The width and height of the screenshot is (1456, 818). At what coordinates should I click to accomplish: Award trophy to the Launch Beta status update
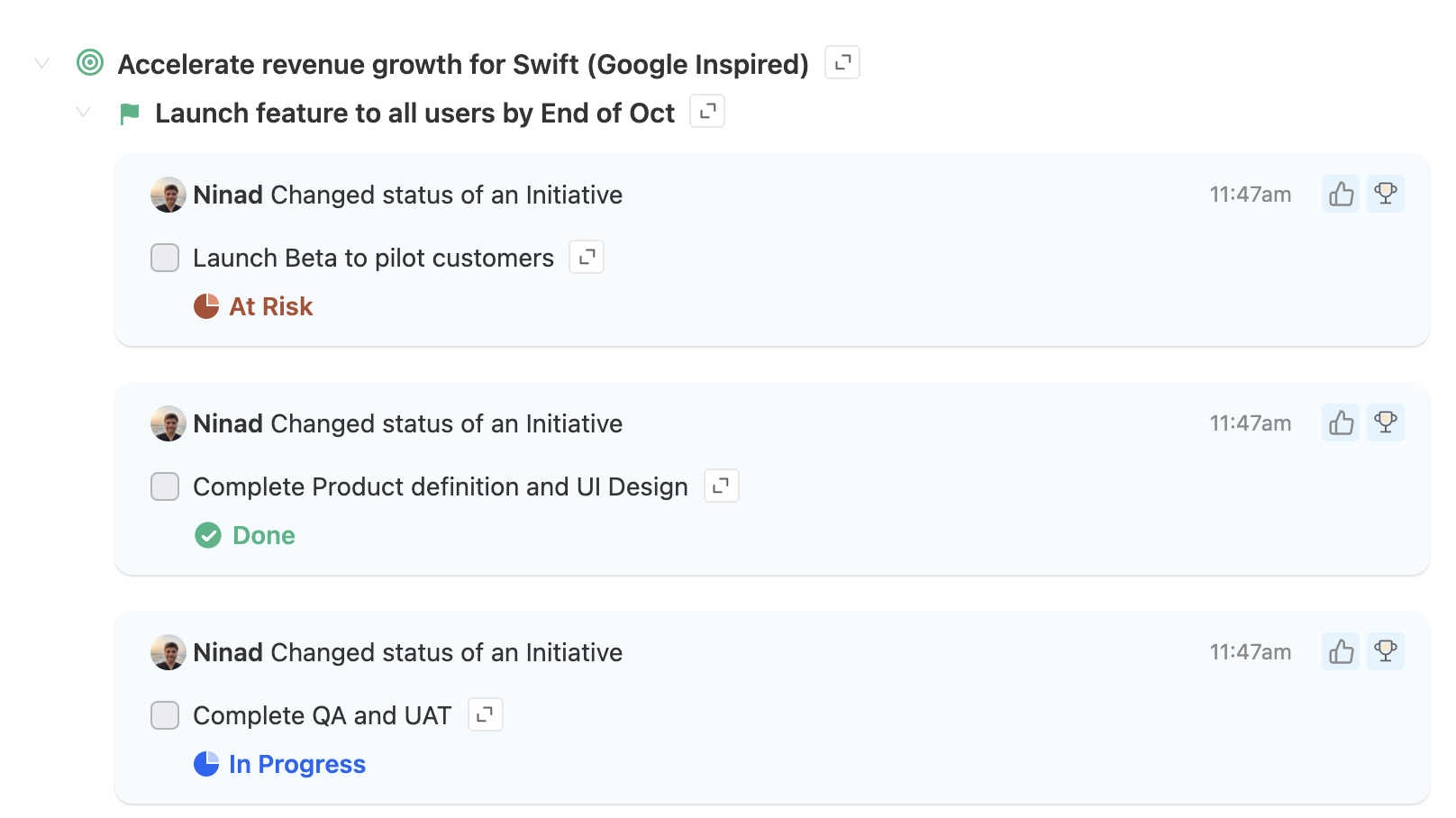click(1386, 194)
